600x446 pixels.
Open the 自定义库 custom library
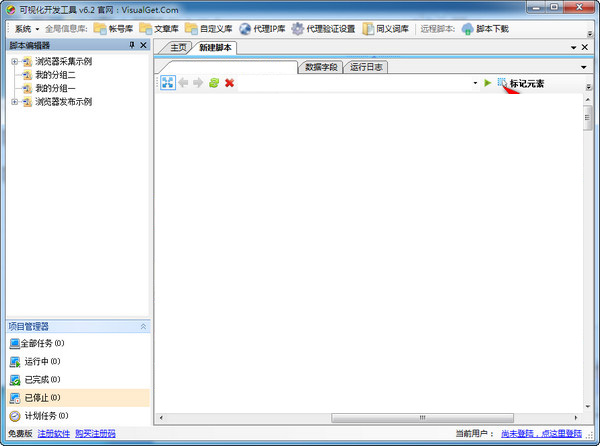(209, 29)
